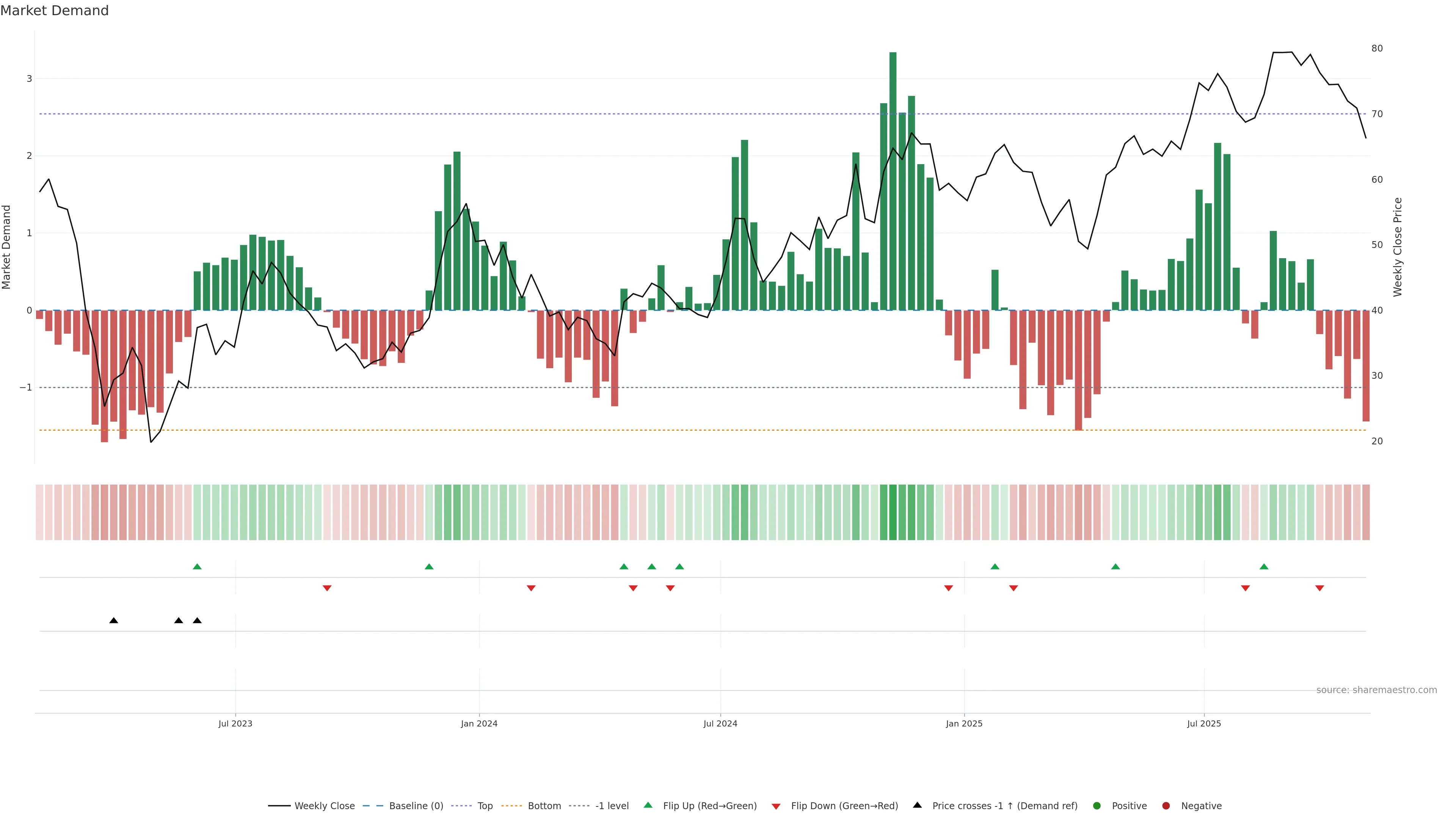Click the red Flip Down legend triangle
This screenshot has height=819, width=1456.
tap(776, 806)
